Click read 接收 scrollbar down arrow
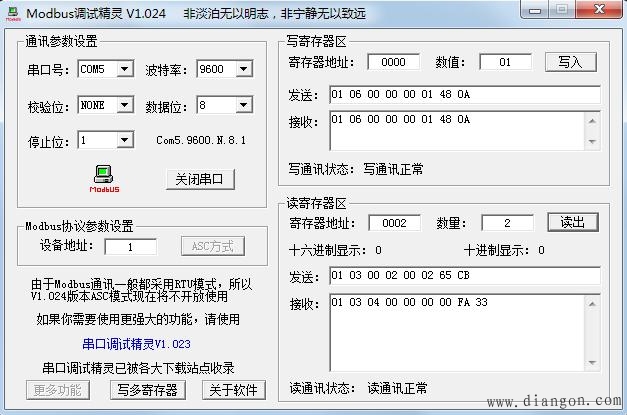627x415 pixels. tap(593, 363)
